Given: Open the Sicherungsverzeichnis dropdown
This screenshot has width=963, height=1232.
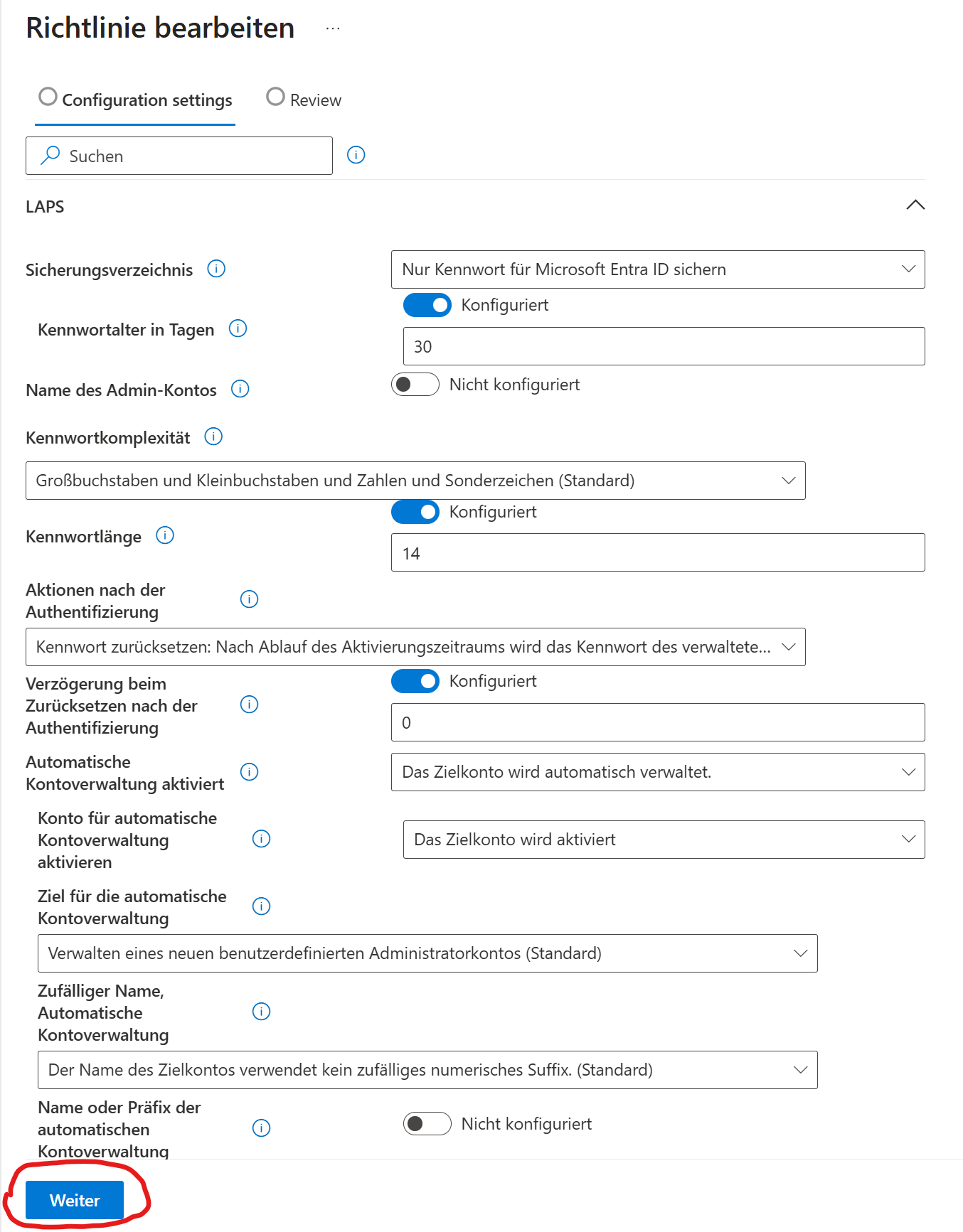Looking at the screenshot, I should 657,269.
